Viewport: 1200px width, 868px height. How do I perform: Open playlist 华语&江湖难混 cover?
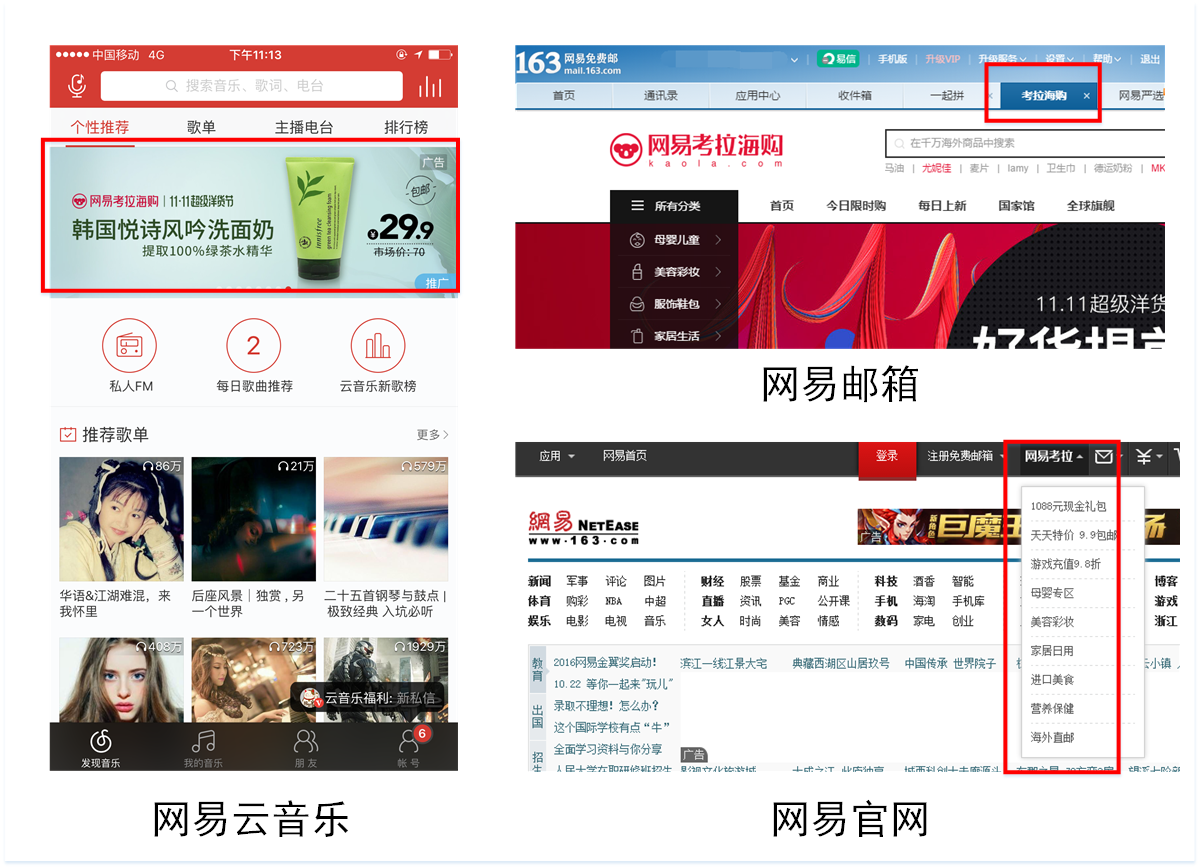tap(122, 519)
